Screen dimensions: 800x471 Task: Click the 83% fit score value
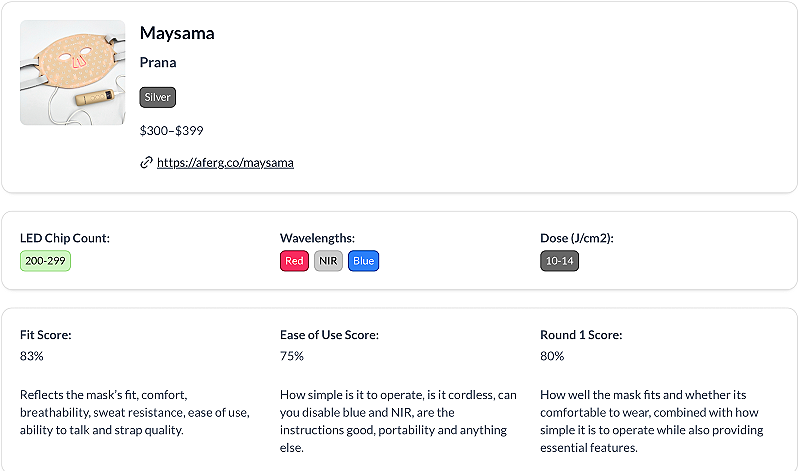[x=32, y=355]
